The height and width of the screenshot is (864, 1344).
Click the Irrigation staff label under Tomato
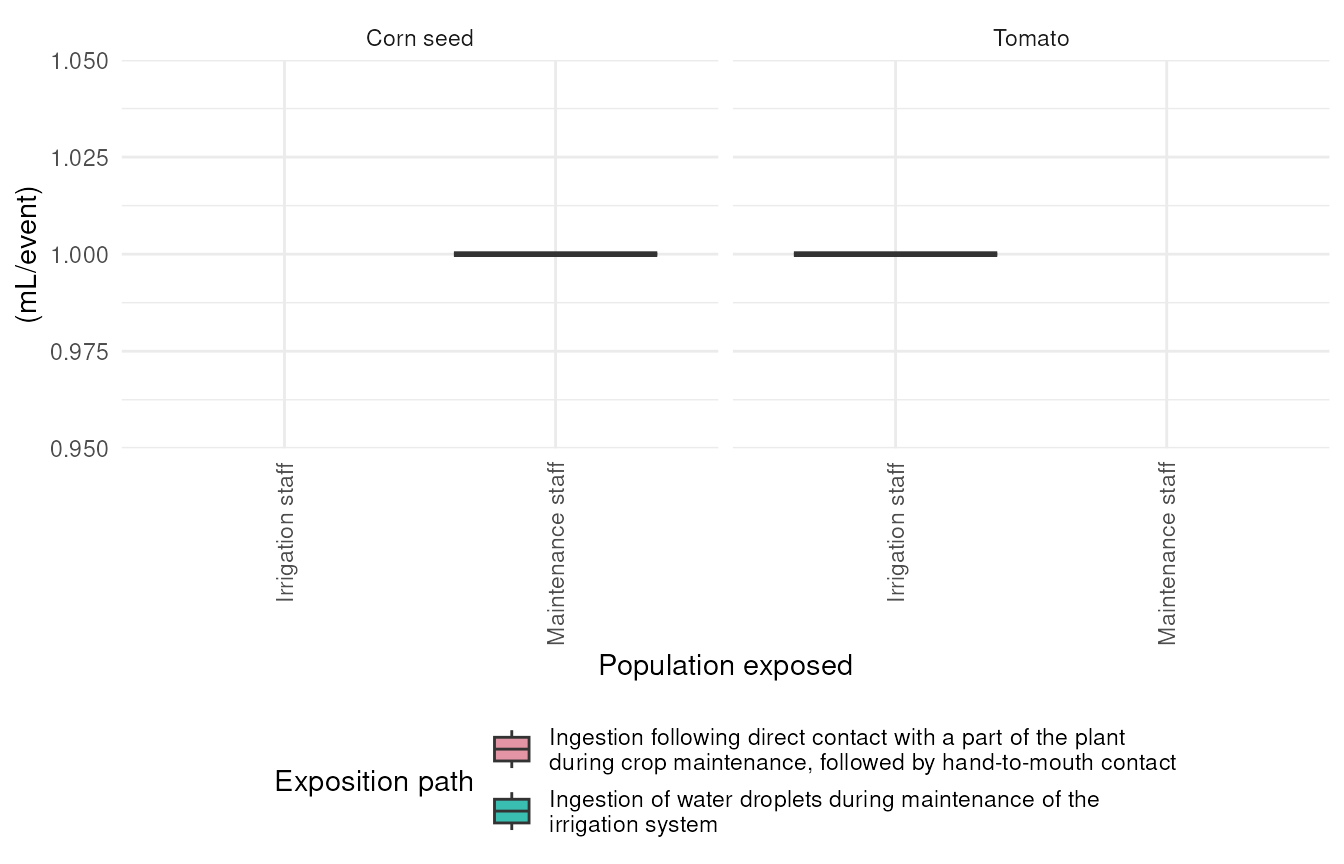tap(896, 532)
